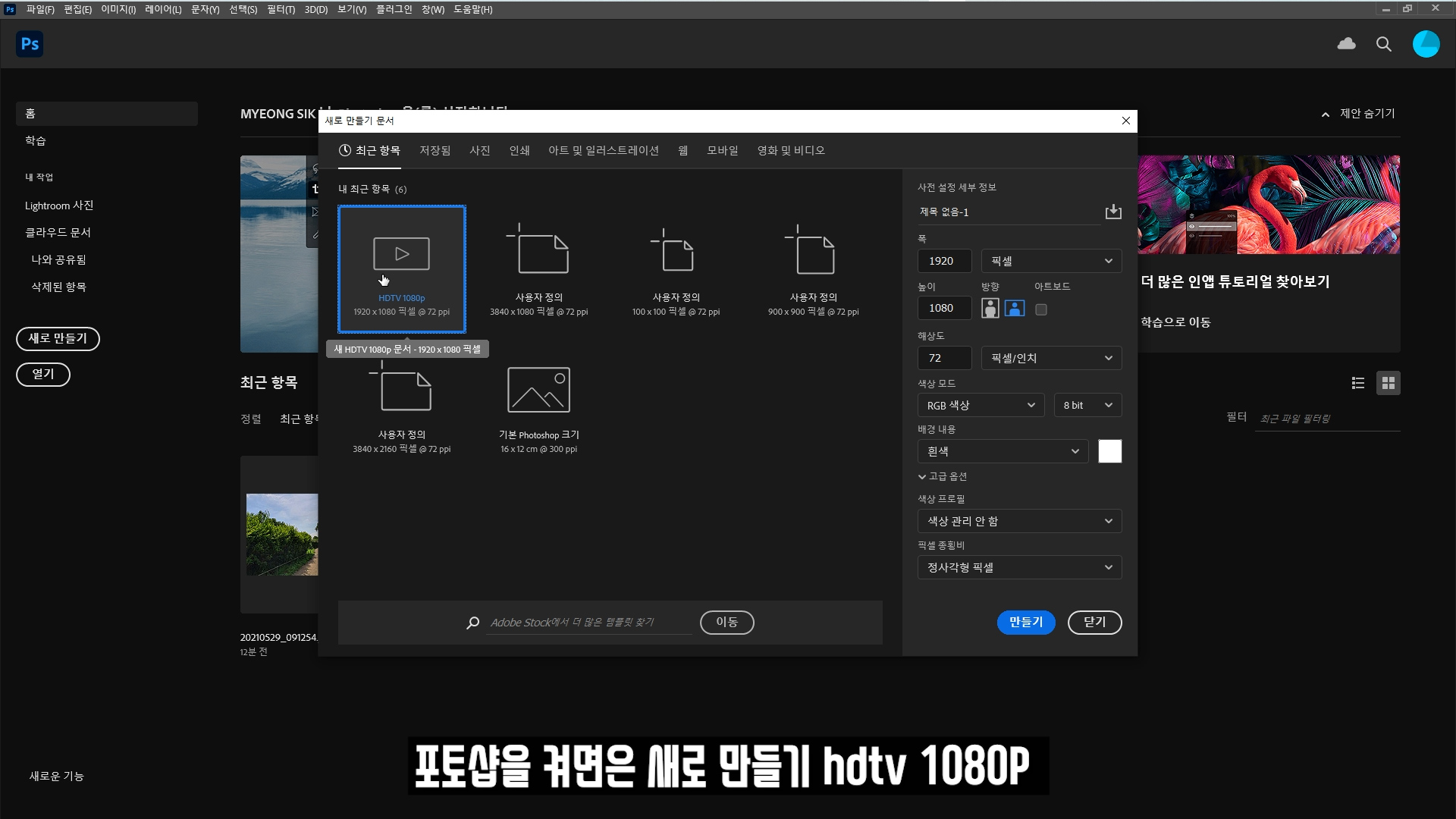Screen dimensions: 1456x819
Task: Click the white background color swatch
Action: (x=1109, y=451)
